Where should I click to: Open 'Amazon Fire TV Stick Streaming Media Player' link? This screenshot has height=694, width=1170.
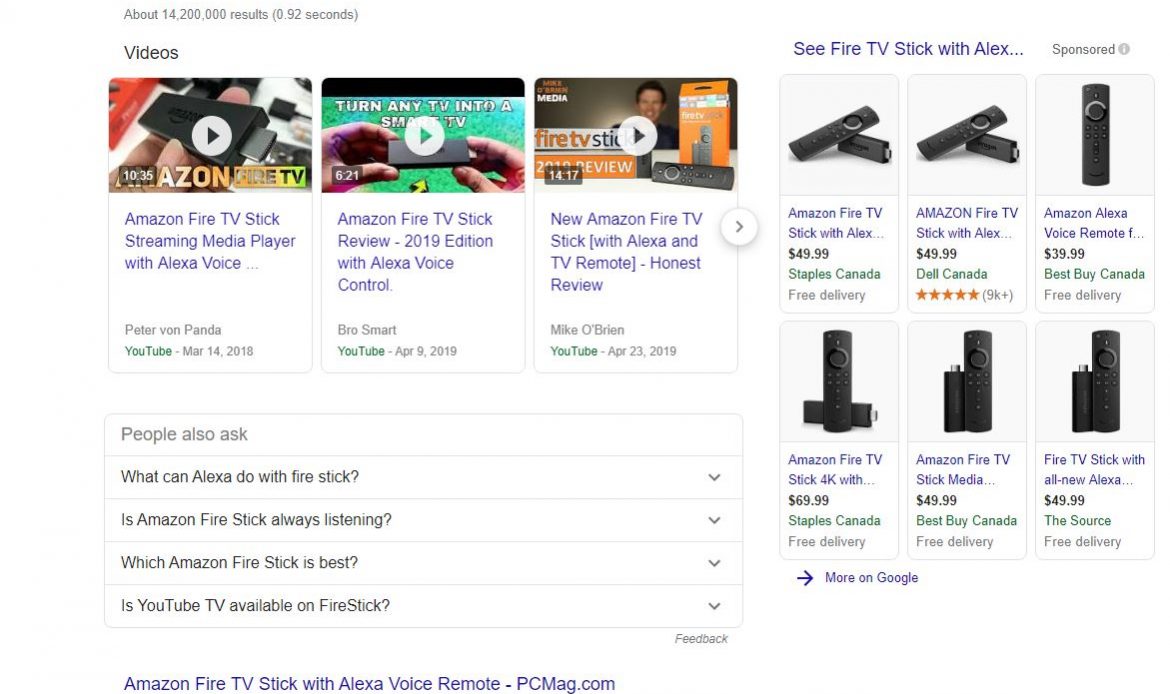coord(210,241)
